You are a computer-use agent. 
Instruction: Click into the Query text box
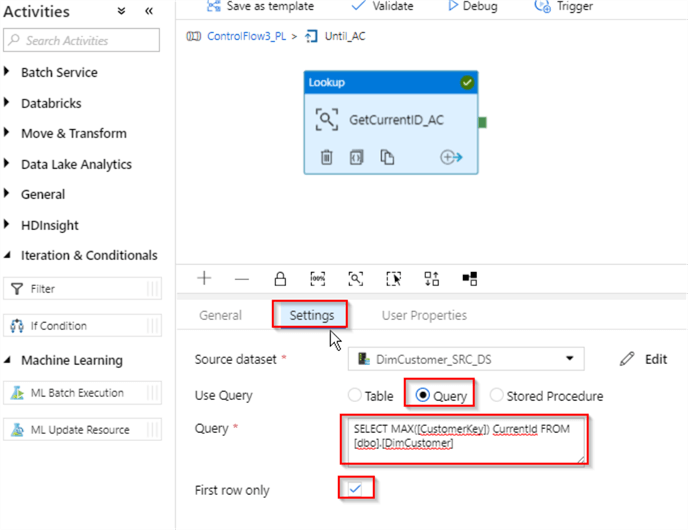[x=466, y=441]
